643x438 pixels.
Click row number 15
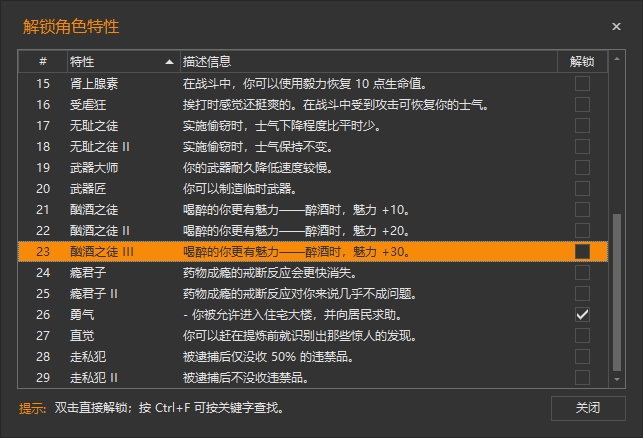tap(43, 84)
